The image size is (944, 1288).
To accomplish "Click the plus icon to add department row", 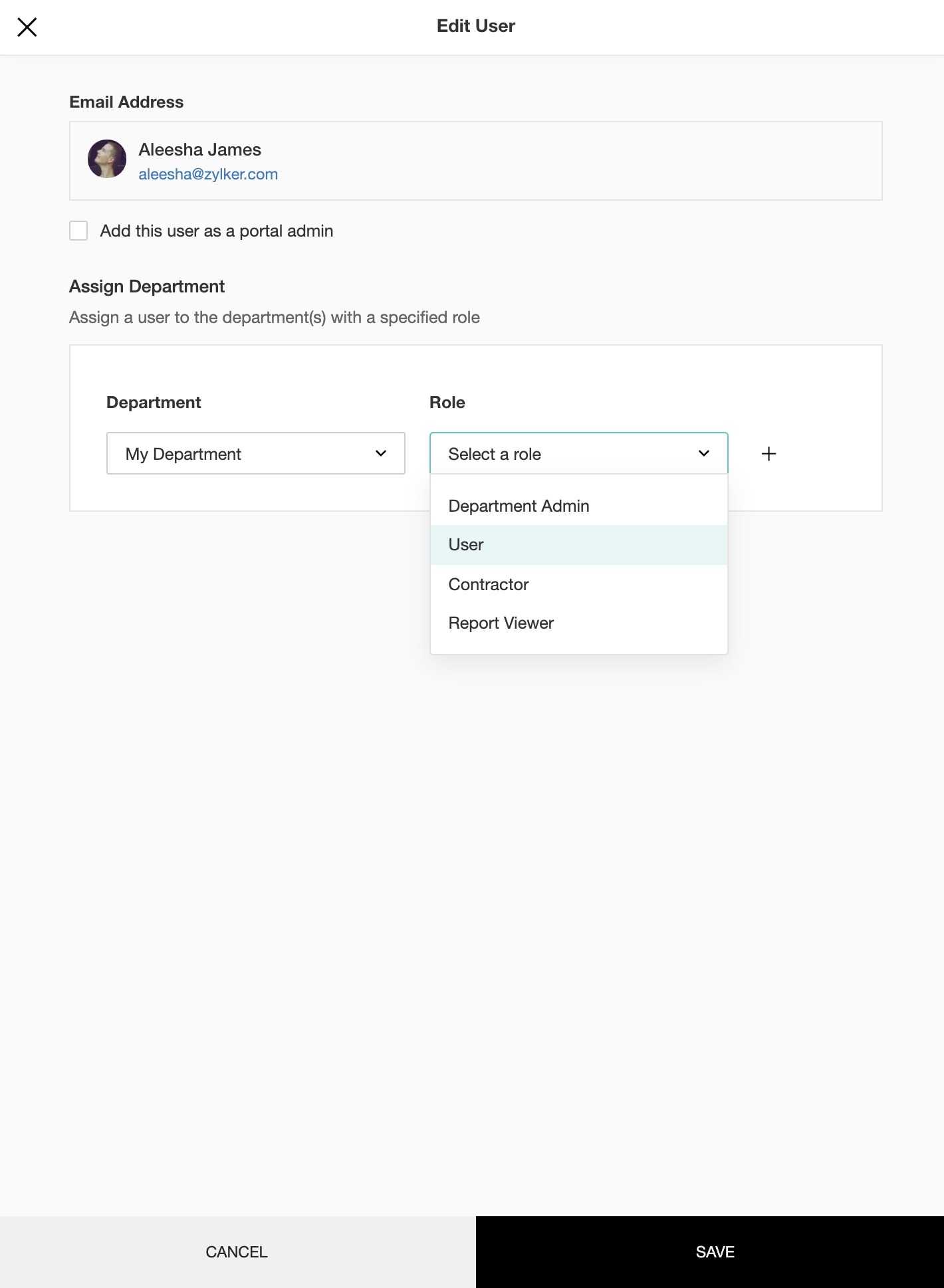I will (x=768, y=454).
